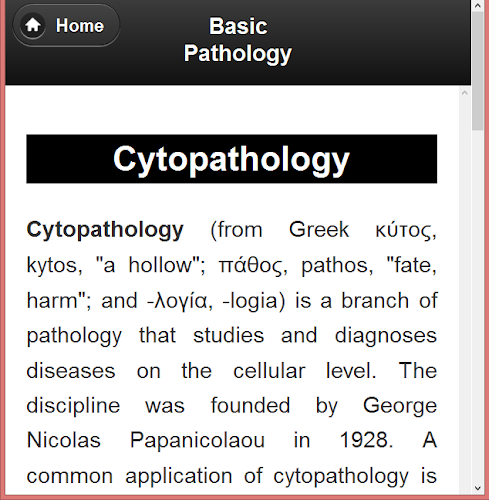Click the word George in the text
This screenshot has height=500, width=489.
[400, 406]
